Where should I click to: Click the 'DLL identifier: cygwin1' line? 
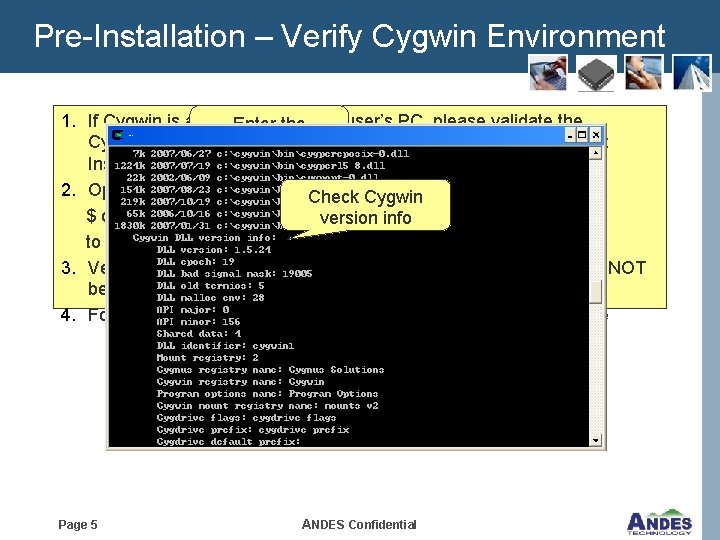(x=225, y=345)
